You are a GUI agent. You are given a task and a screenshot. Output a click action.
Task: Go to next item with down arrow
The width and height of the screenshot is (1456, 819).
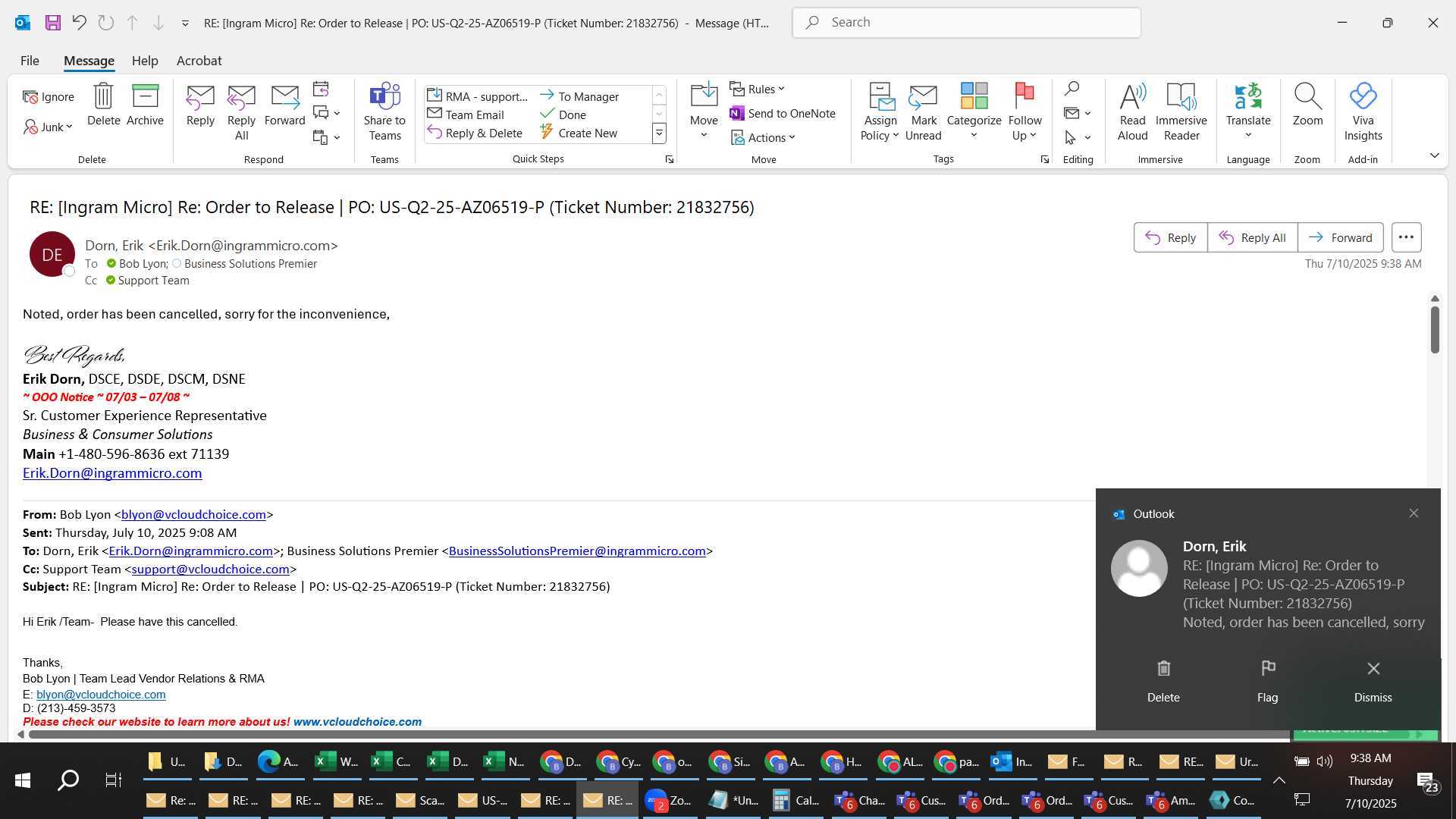pos(158,23)
